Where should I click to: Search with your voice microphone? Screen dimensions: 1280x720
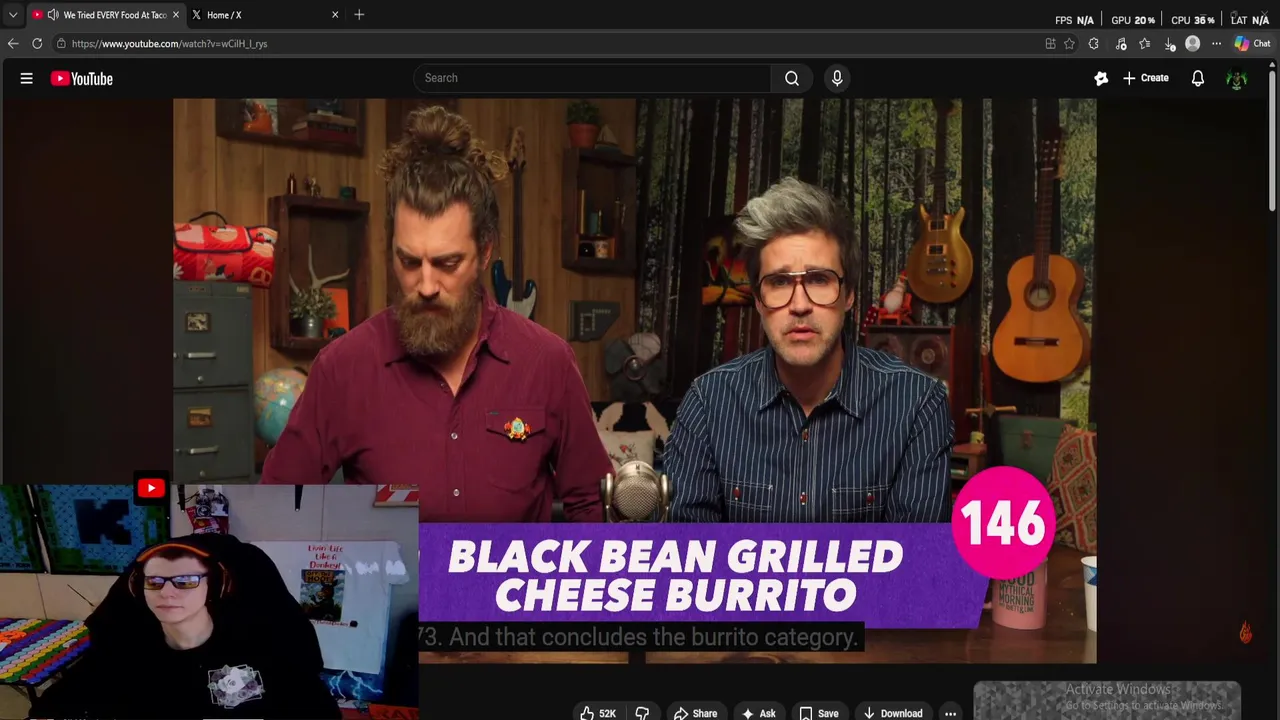pyautogui.click(x=837, y=78)
